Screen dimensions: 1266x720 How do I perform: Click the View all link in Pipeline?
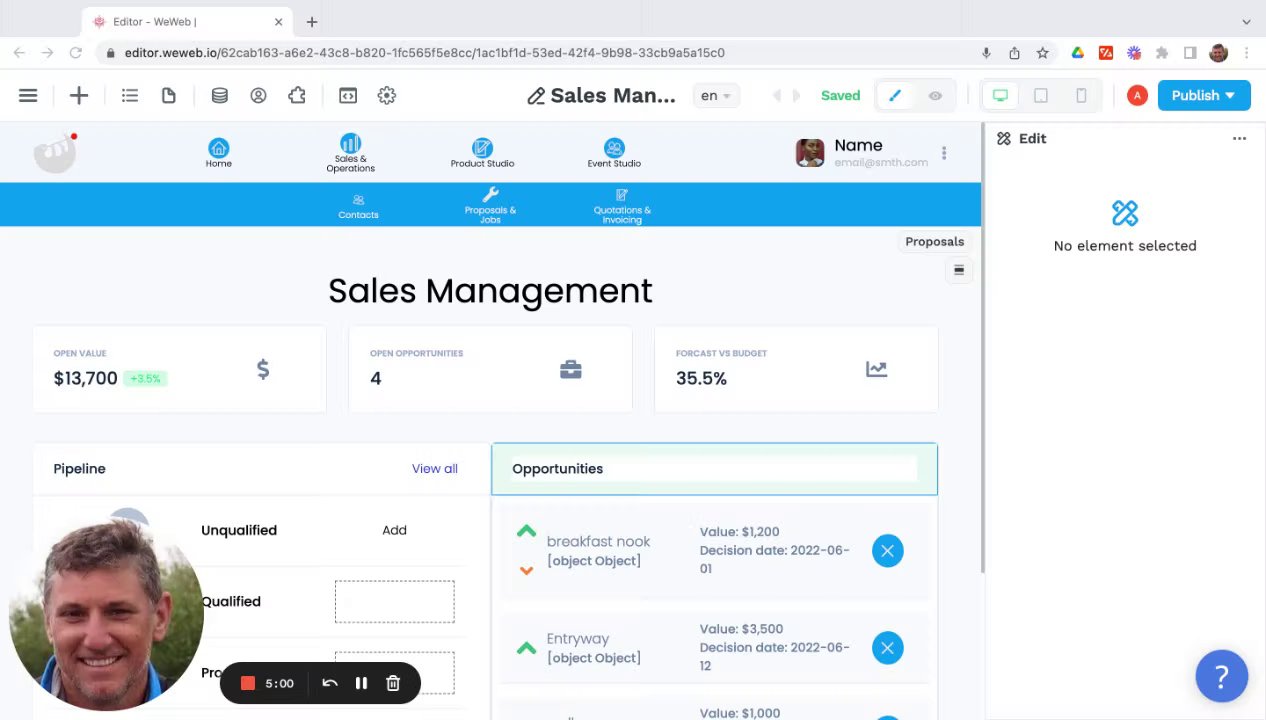point(435,469)
